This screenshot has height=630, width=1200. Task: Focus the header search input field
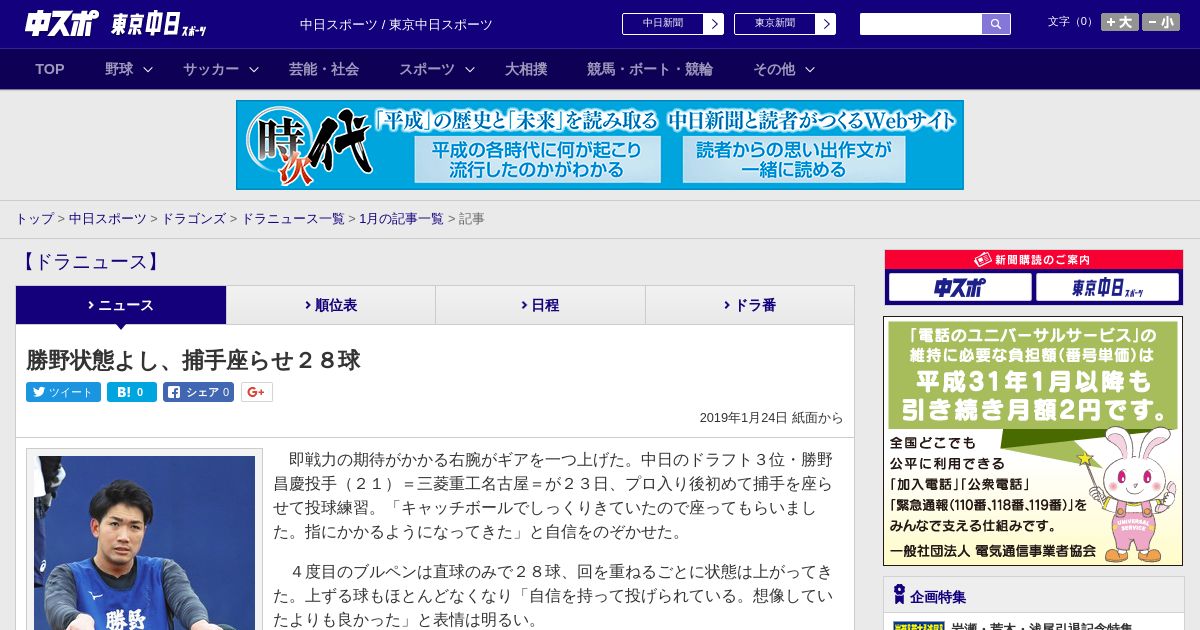click(921, 24)
